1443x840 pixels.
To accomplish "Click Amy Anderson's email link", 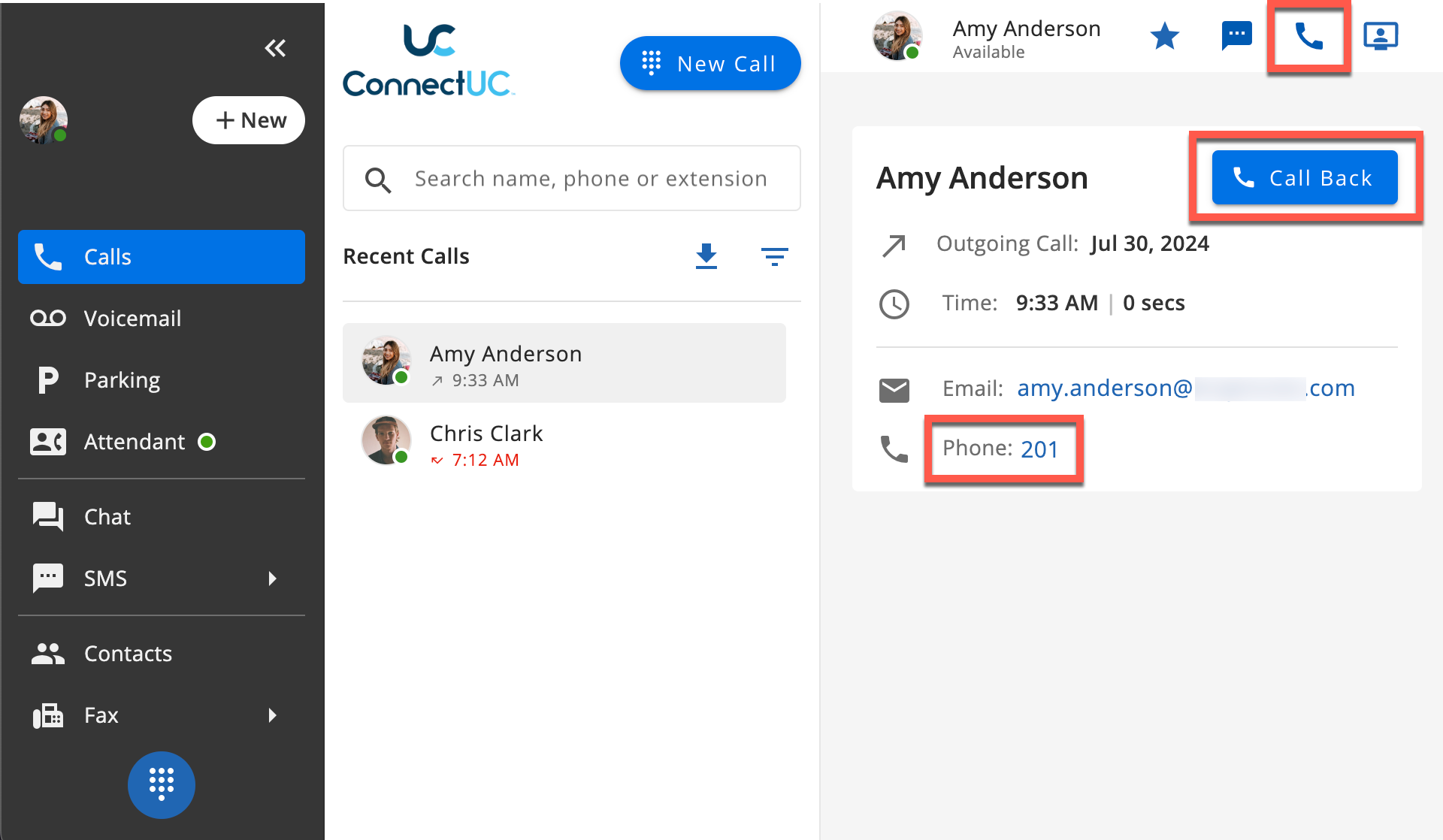I will [1184, 388].
